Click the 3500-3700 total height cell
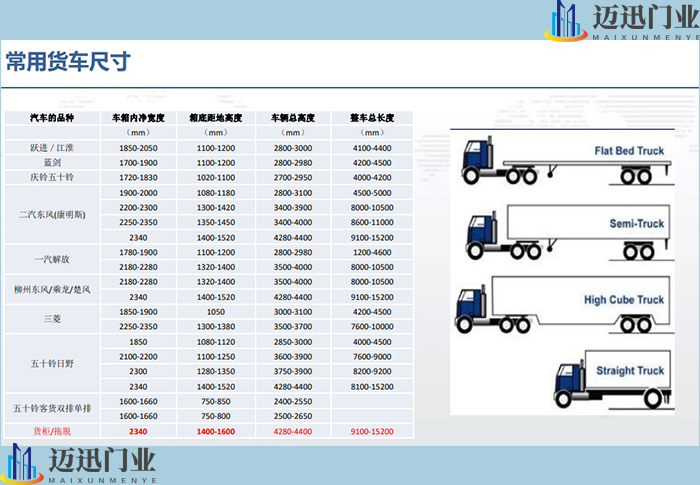 pos(293,326)
